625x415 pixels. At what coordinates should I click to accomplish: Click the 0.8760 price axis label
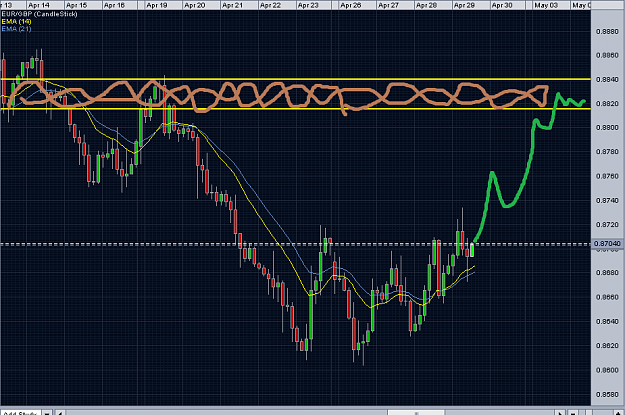tap(607, 176)
